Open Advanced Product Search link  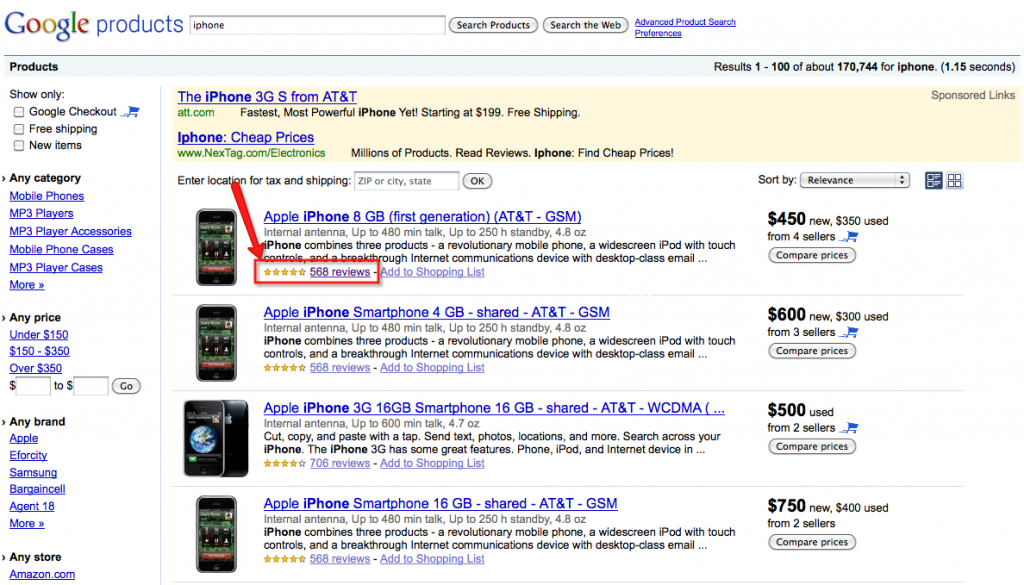[x=685, y=22]
